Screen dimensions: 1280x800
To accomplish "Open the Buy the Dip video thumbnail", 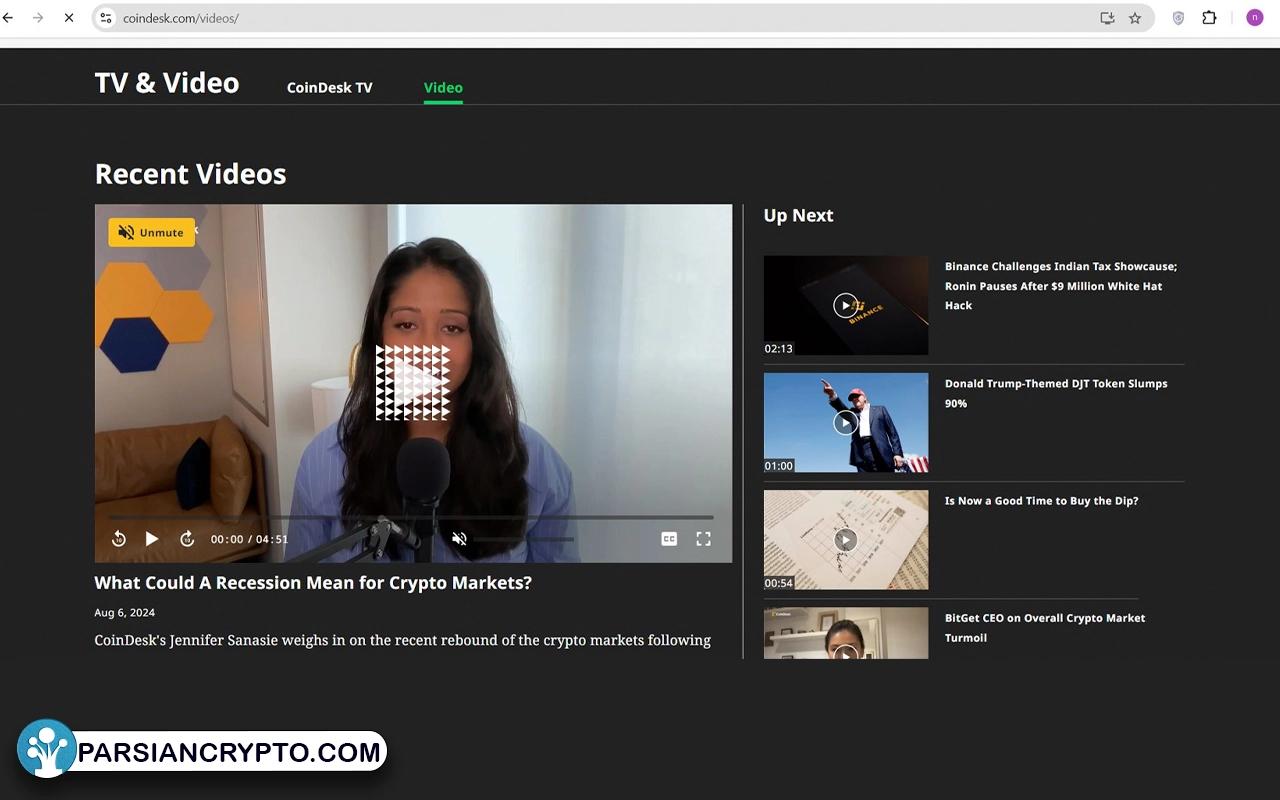I will pyautogui.click(x=846, y=539).
